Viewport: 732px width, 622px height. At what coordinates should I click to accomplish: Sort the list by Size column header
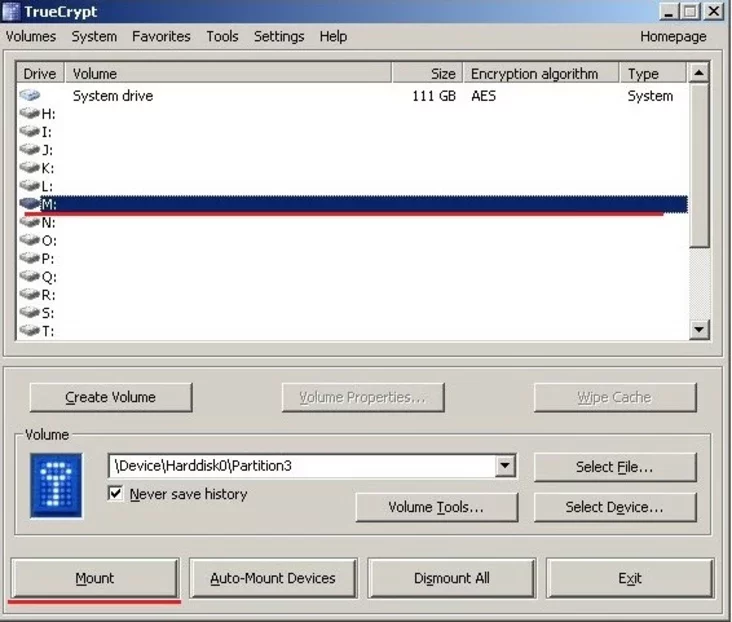tap(427, 73)
